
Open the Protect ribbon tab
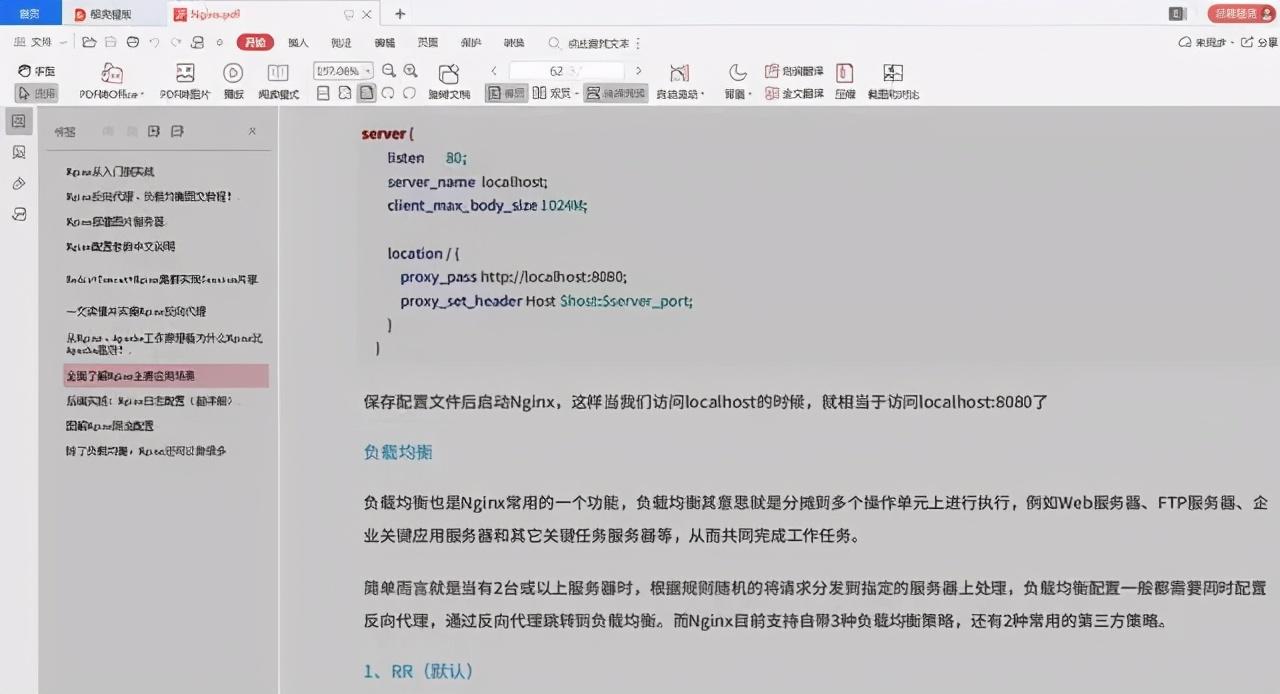click(x=470, y=42)
